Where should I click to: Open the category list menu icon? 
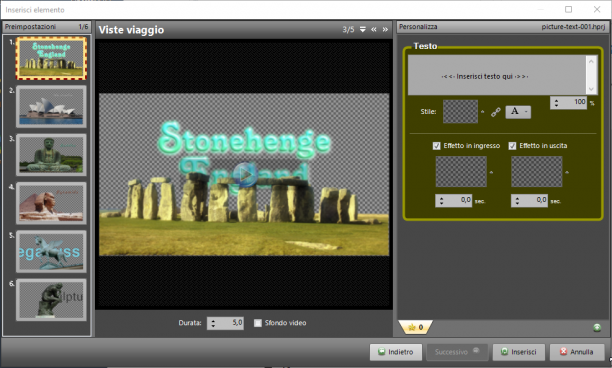point(363,29)
